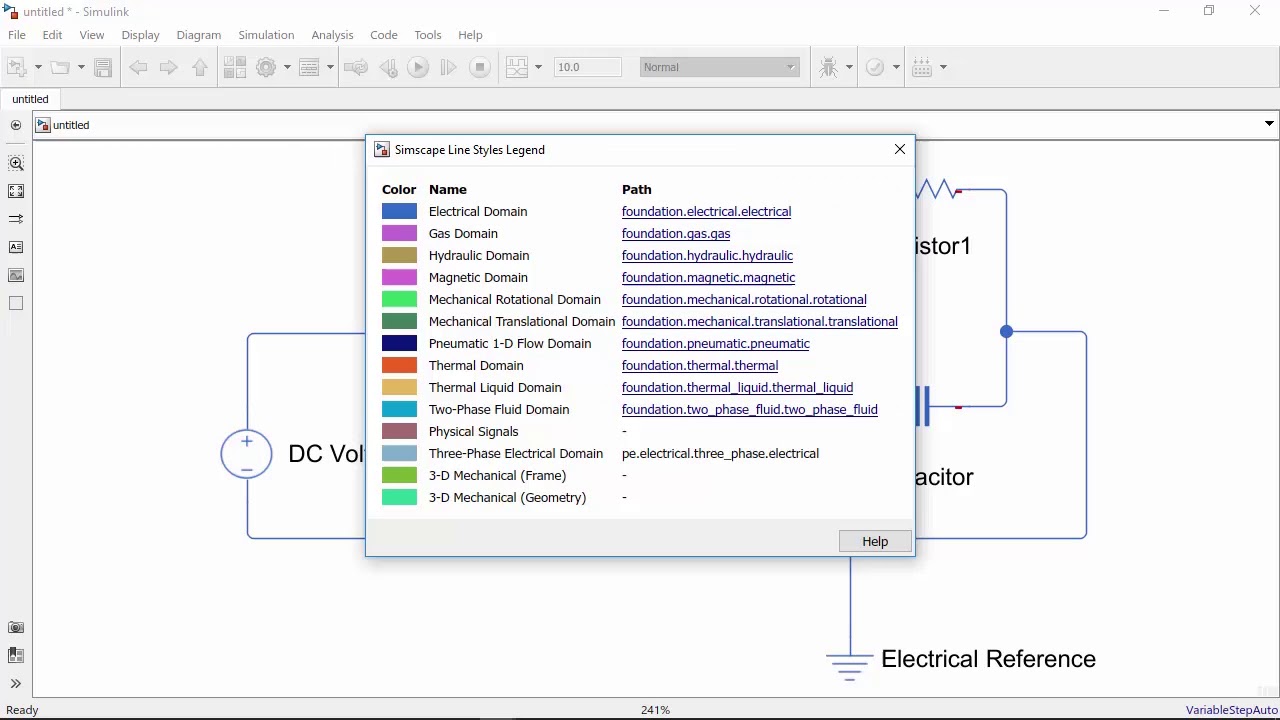Image resolution: width=1280 pixels, height=720 pixels.
Task: Open the Diagram menu
Action: point(198,35)
